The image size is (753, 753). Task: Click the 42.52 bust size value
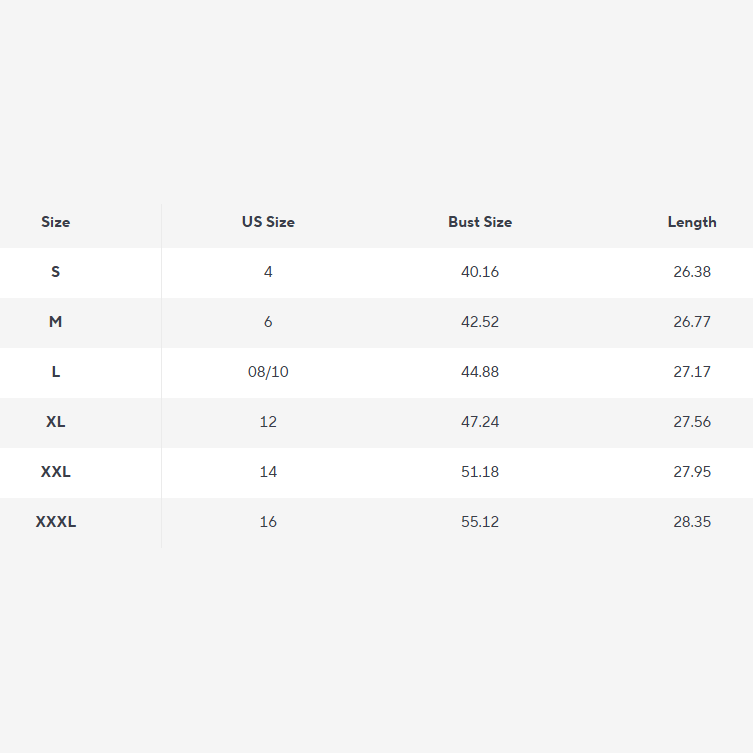(x=480, y=322)
